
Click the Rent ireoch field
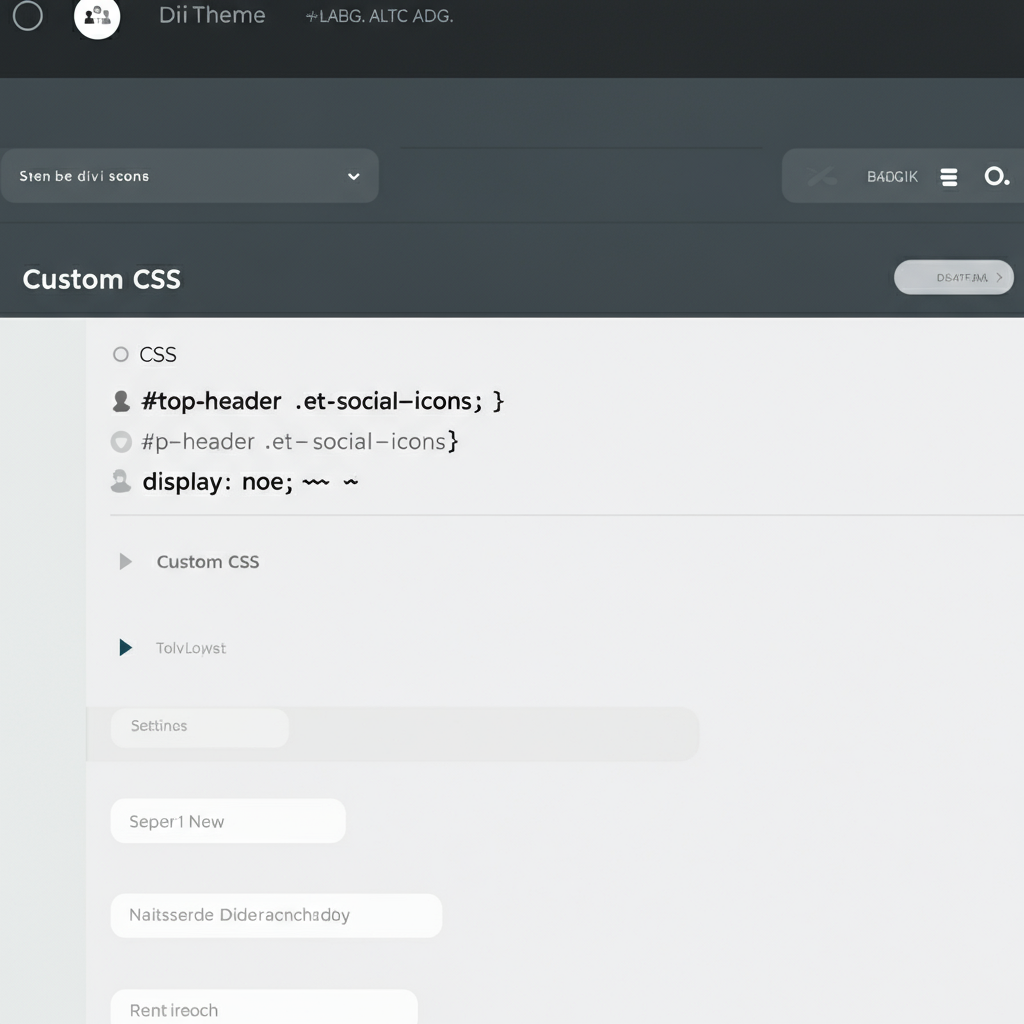pyautogui.click(x=264, y=1008)
